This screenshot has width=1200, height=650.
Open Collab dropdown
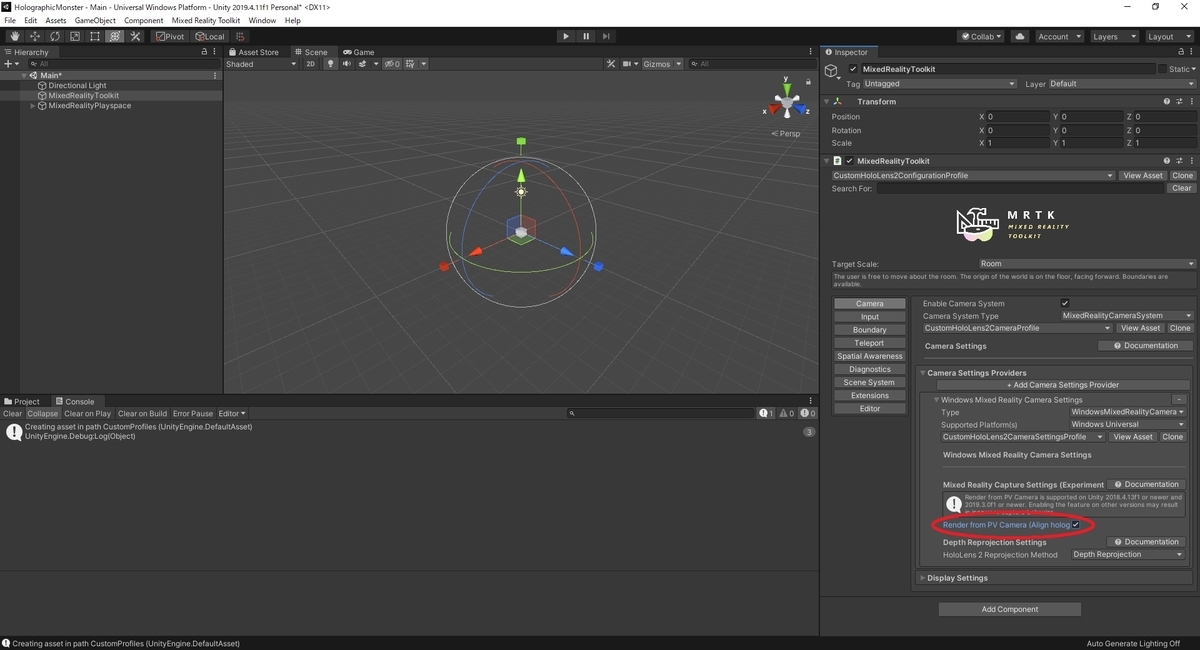coord(981,36)
